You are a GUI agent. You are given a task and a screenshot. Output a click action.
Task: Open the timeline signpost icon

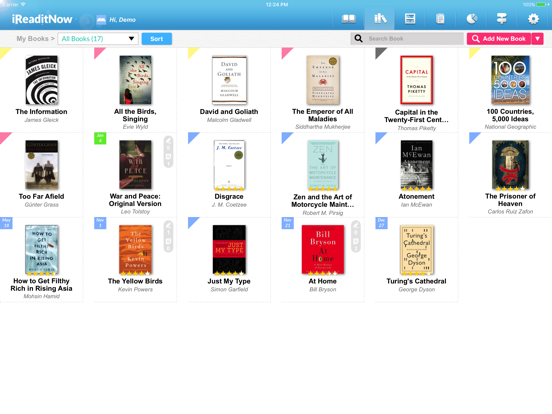coord(502,19)
